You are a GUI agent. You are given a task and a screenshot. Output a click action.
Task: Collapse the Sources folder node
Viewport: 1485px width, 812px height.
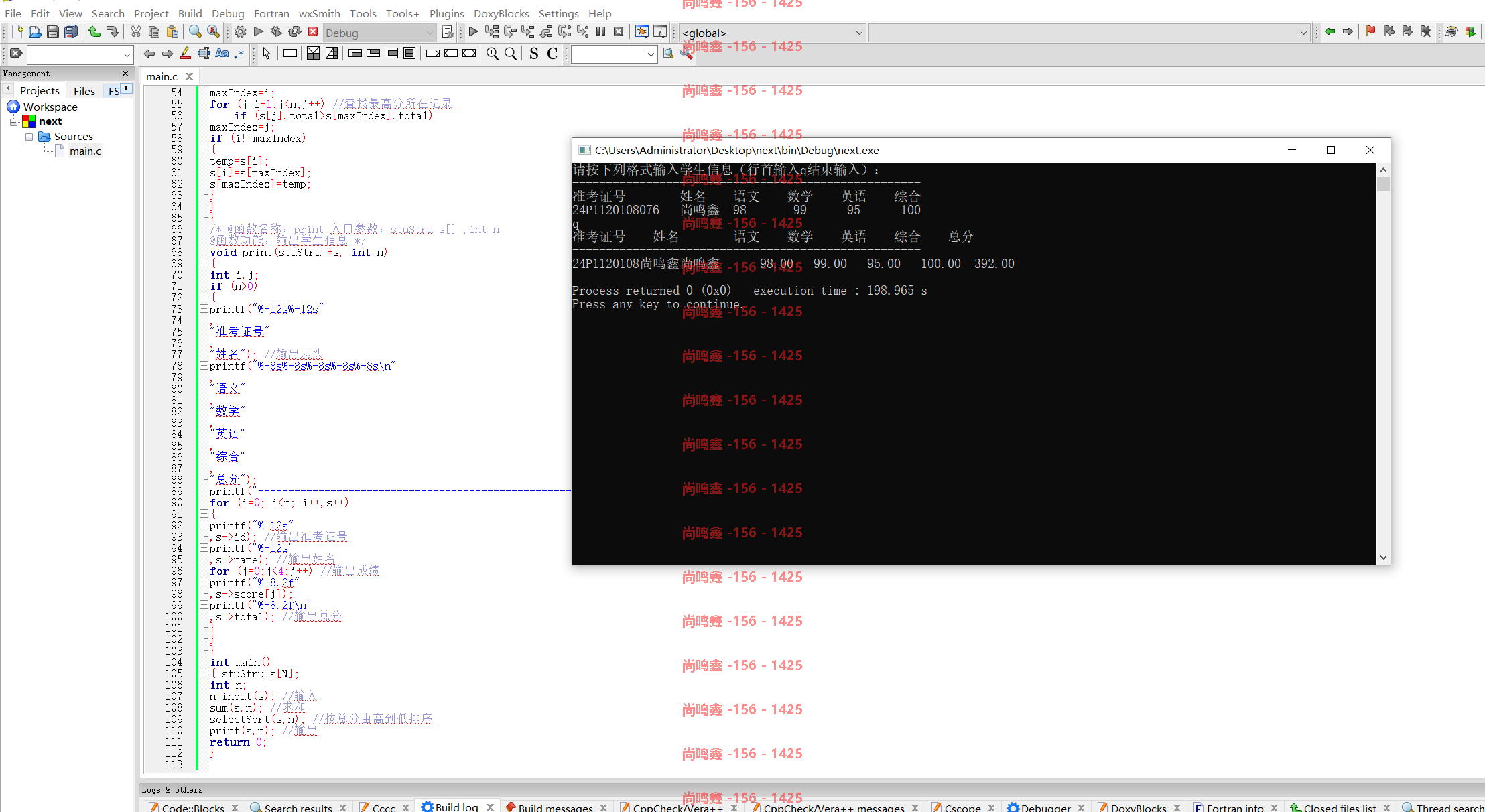pyautogui.click(x=29, y=137)
